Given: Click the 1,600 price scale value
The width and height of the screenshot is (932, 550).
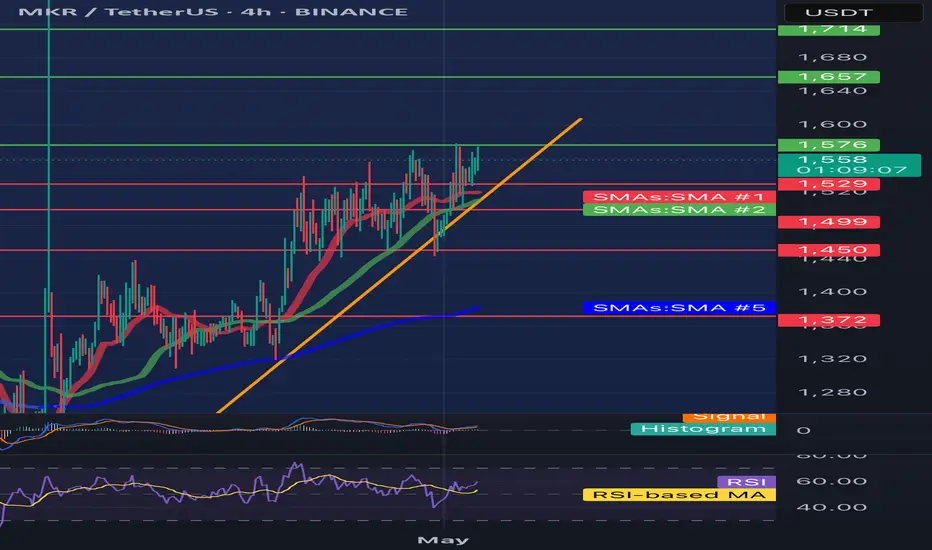Looking at the screenshot, I should (832, 124).
